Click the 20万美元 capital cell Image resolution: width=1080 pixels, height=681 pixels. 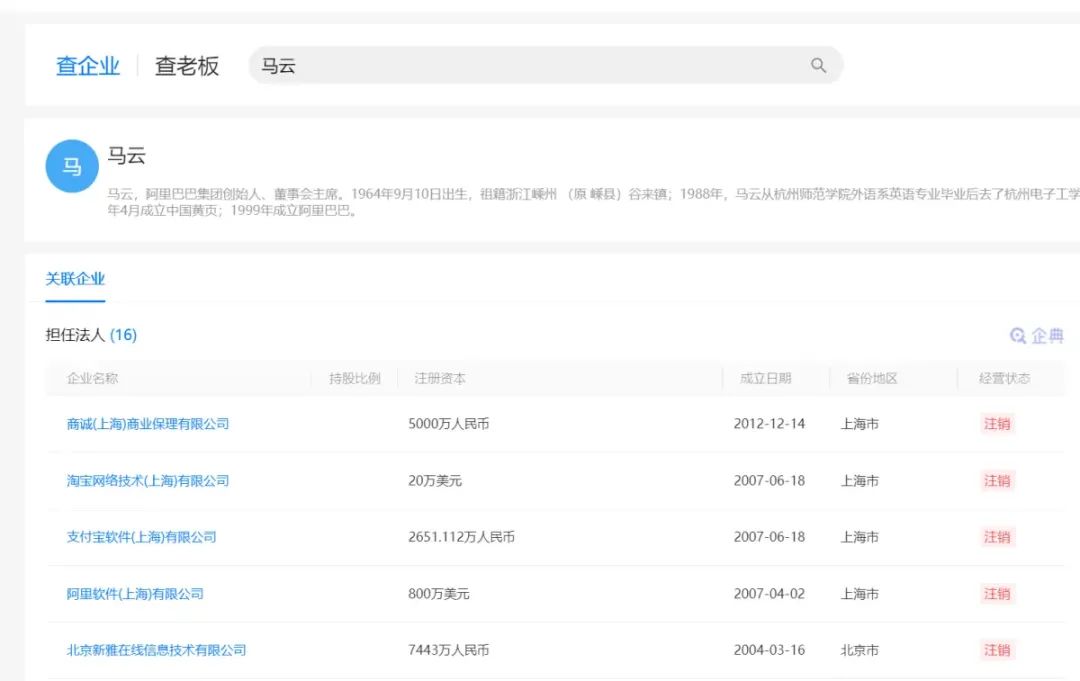(x=435, y=481)
